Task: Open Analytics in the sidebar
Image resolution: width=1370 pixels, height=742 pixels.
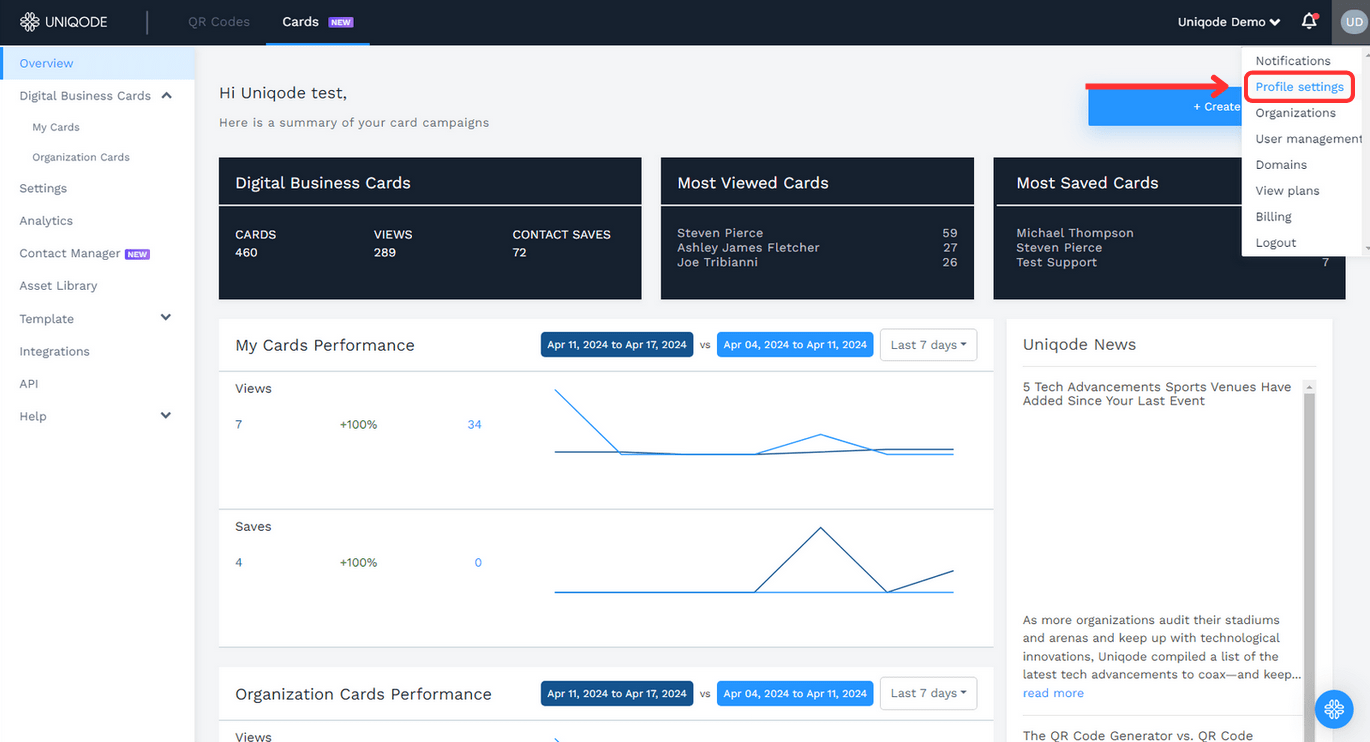Action: (x=46, y=221)
